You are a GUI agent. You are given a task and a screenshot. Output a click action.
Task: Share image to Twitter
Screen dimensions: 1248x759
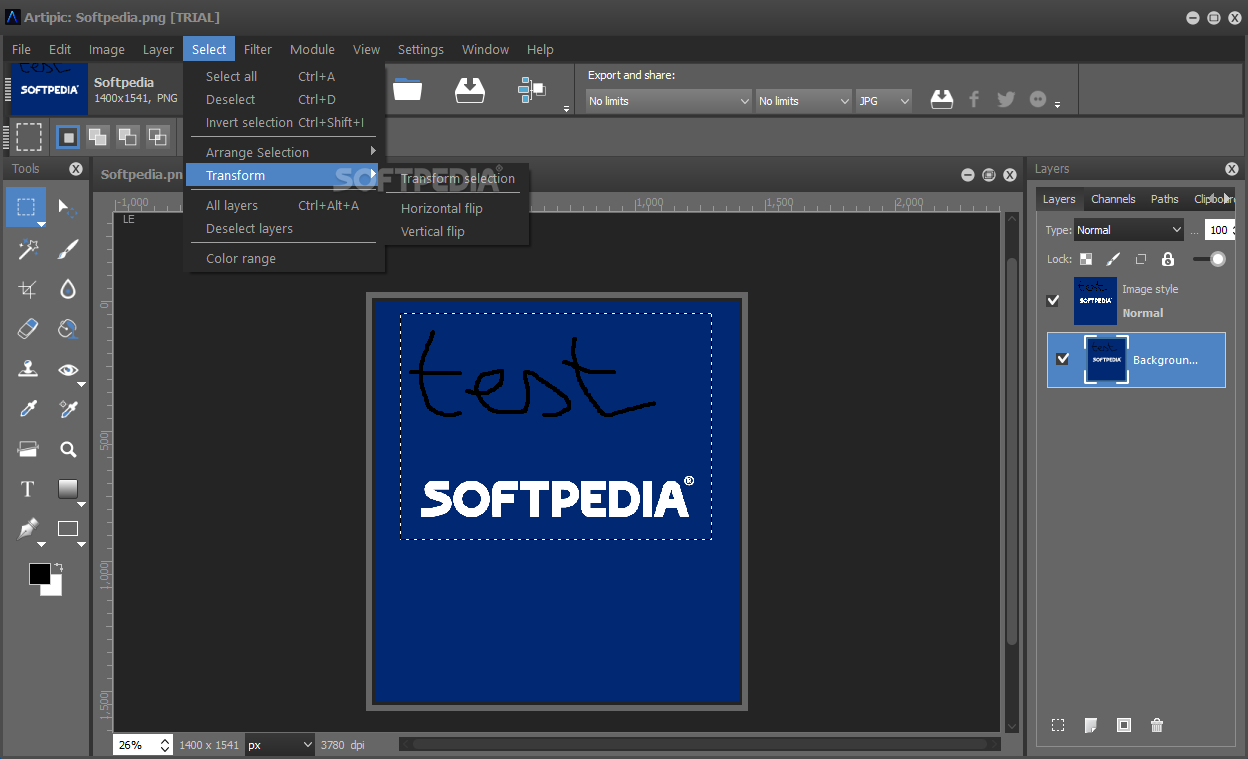click(x=1006, y=99)
